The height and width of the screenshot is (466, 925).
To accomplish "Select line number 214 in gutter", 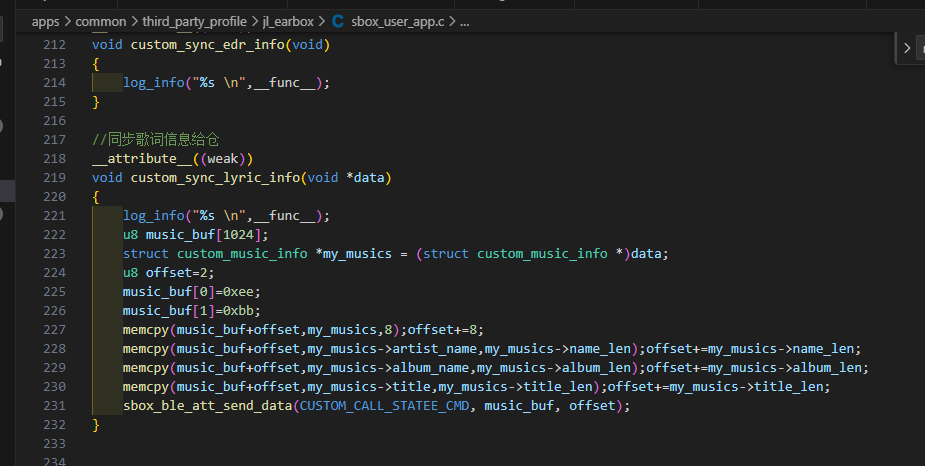I will [54, 83].
